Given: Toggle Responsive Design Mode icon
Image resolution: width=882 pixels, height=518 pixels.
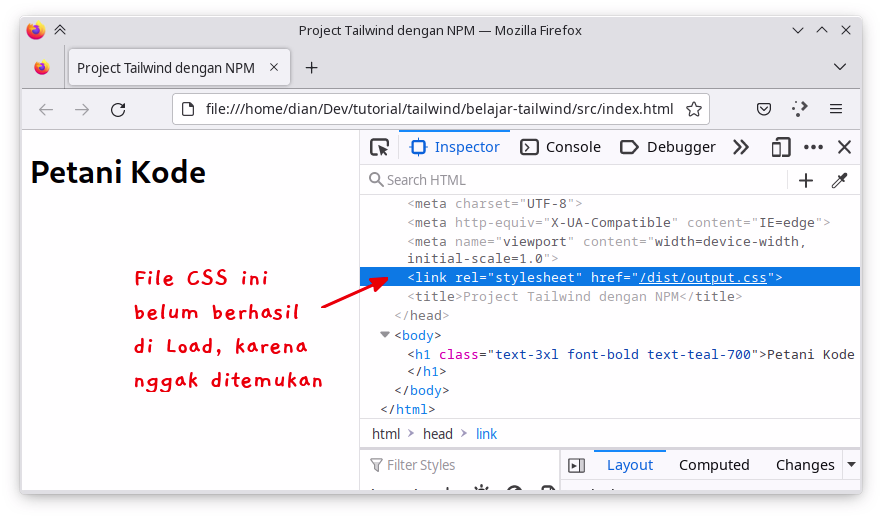Looking at the screenshot, I should coord(781,147).
